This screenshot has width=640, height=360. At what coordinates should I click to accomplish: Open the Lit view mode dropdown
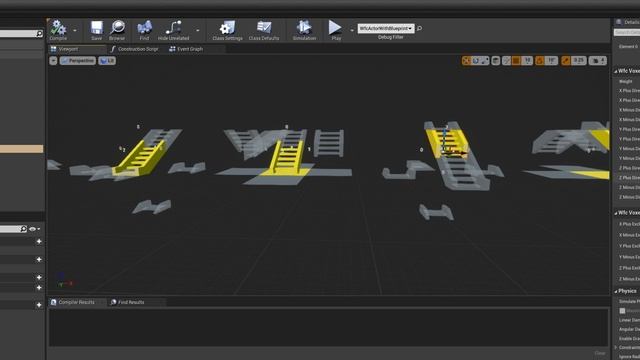[x=107, y=61]
